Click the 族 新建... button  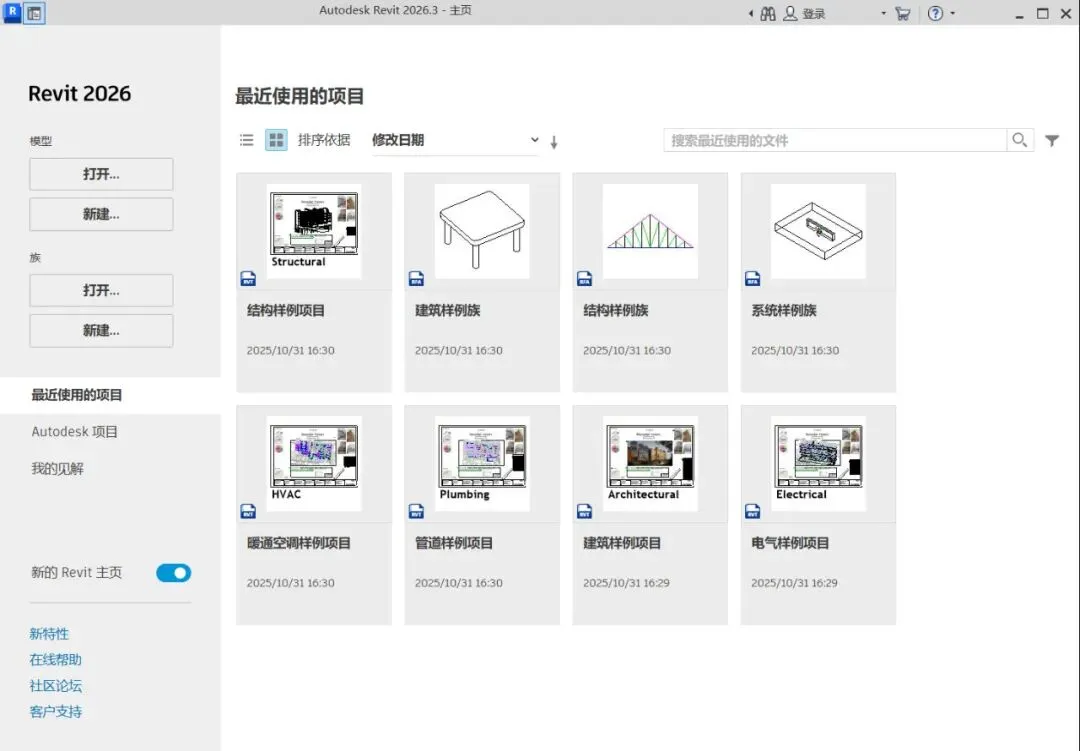point(101,331)
